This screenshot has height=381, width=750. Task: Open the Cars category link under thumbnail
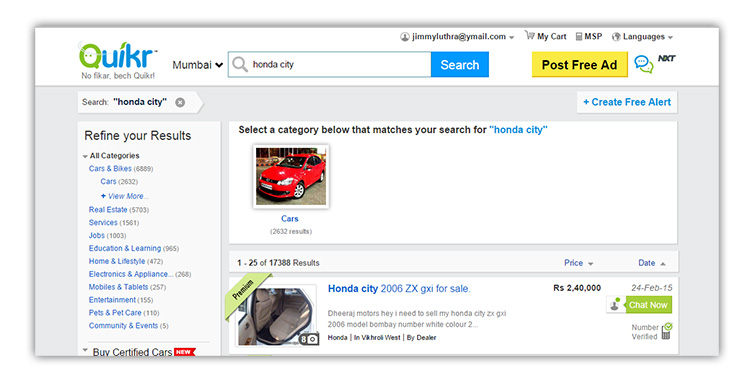(290, 218)
